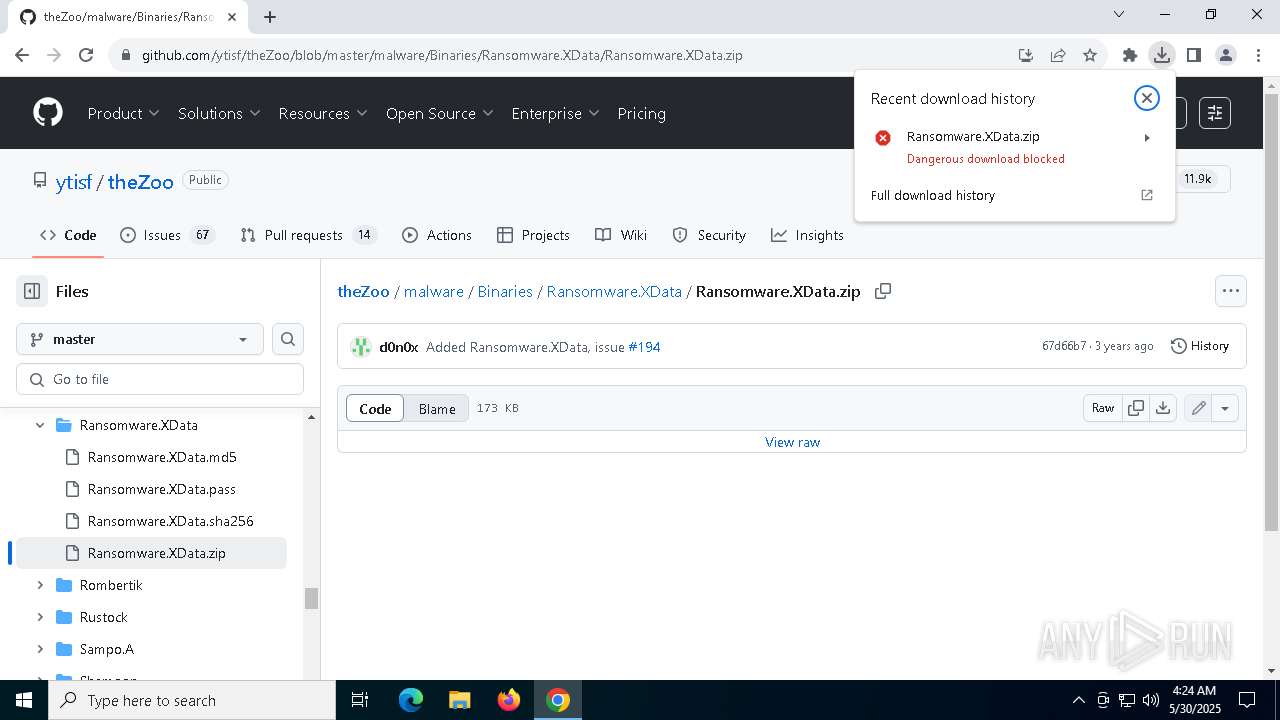Reload the page
1280x720 pixels.
pos(86,55)
